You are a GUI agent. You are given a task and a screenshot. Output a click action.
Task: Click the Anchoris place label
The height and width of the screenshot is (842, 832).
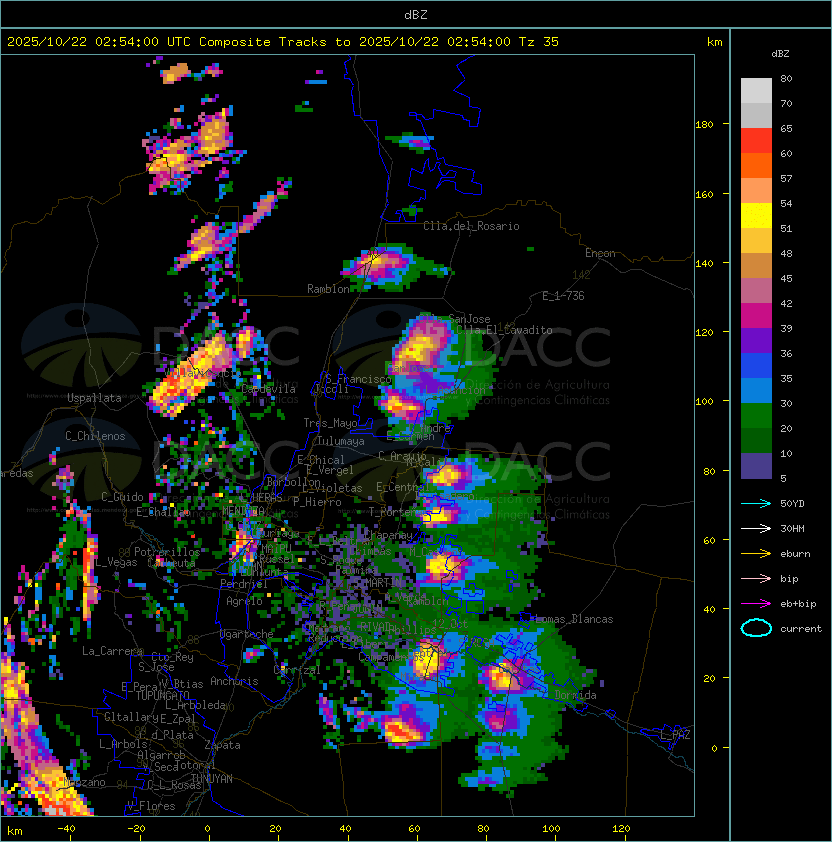pyautogui.click(x=234, y=681)
